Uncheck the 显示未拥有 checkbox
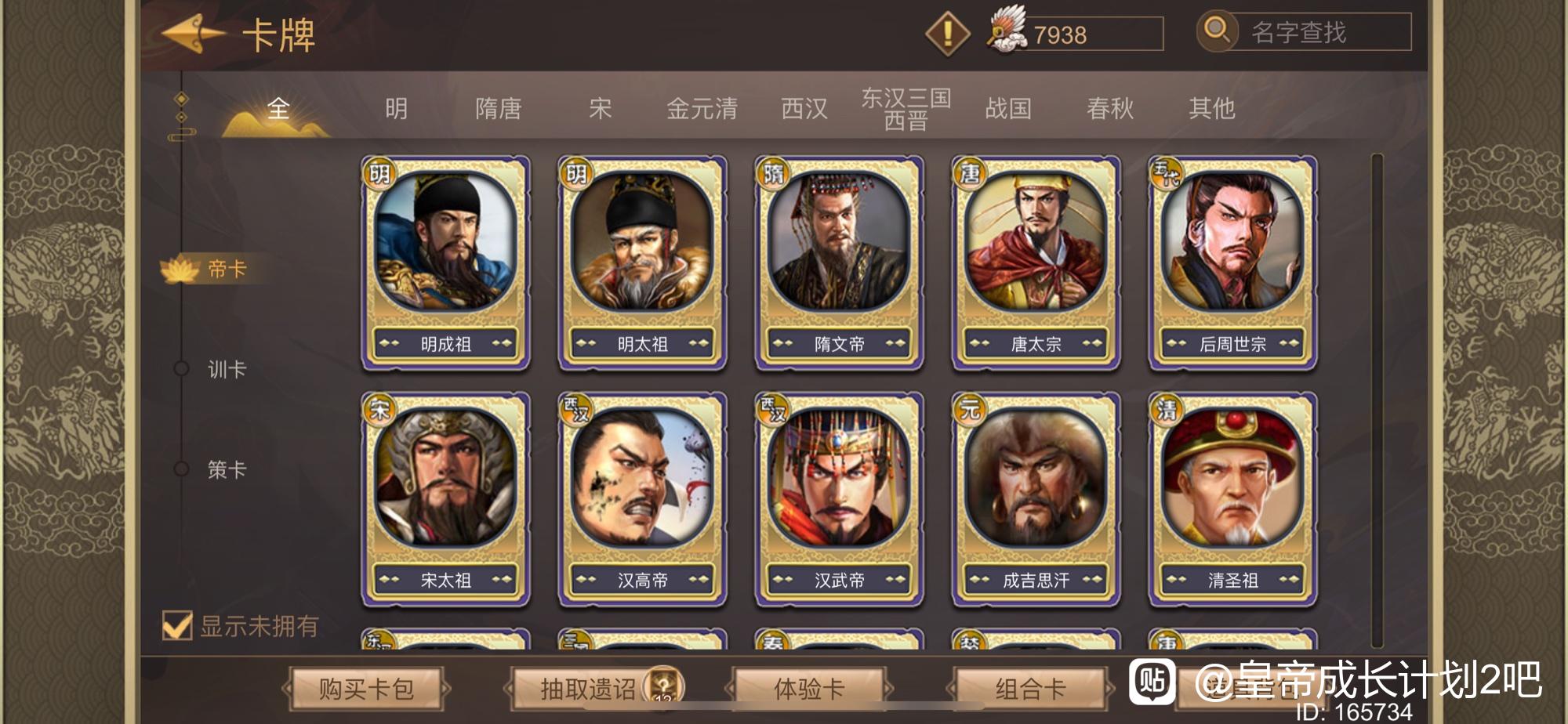This screenshot has width=1568, height=724. point(177,625)
